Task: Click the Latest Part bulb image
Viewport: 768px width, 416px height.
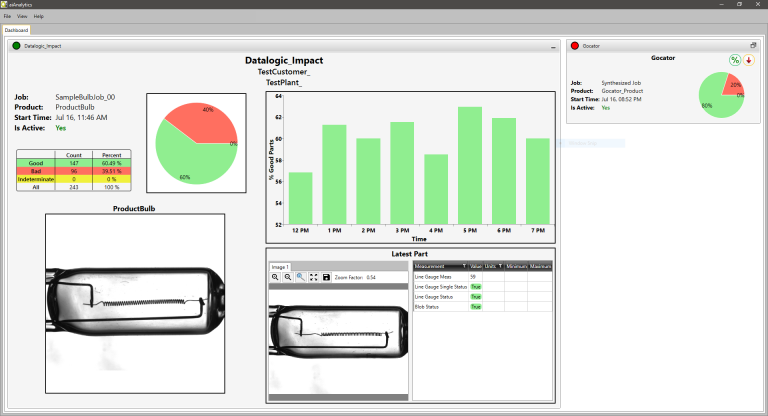Action: click(338, 342)
